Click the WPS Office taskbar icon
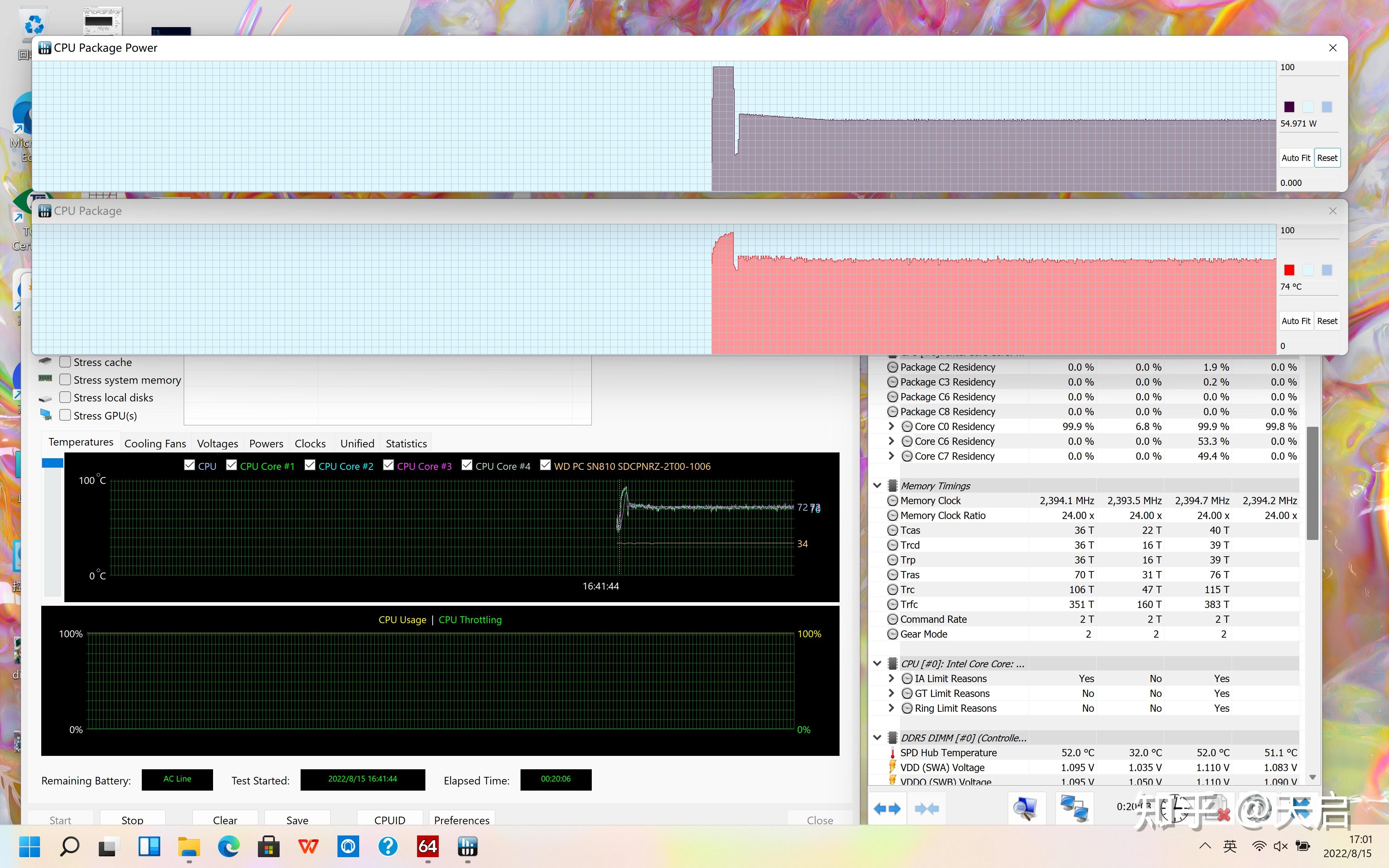This screenshot has height=868, width=1389. point(308,846)
